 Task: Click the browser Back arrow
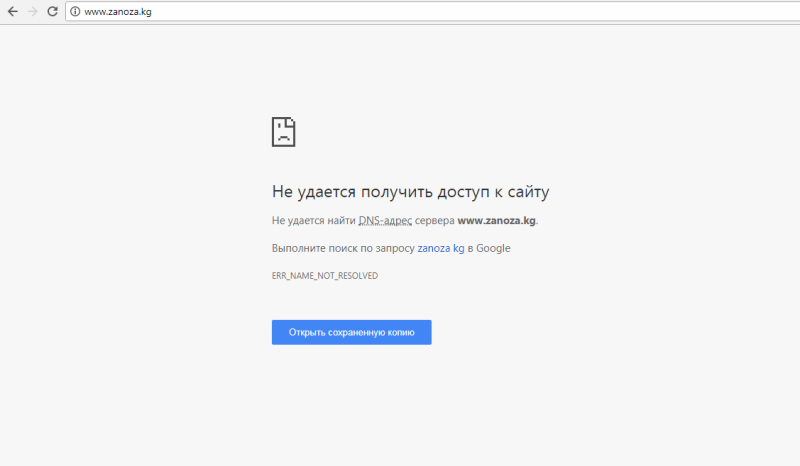coord(12,11)
